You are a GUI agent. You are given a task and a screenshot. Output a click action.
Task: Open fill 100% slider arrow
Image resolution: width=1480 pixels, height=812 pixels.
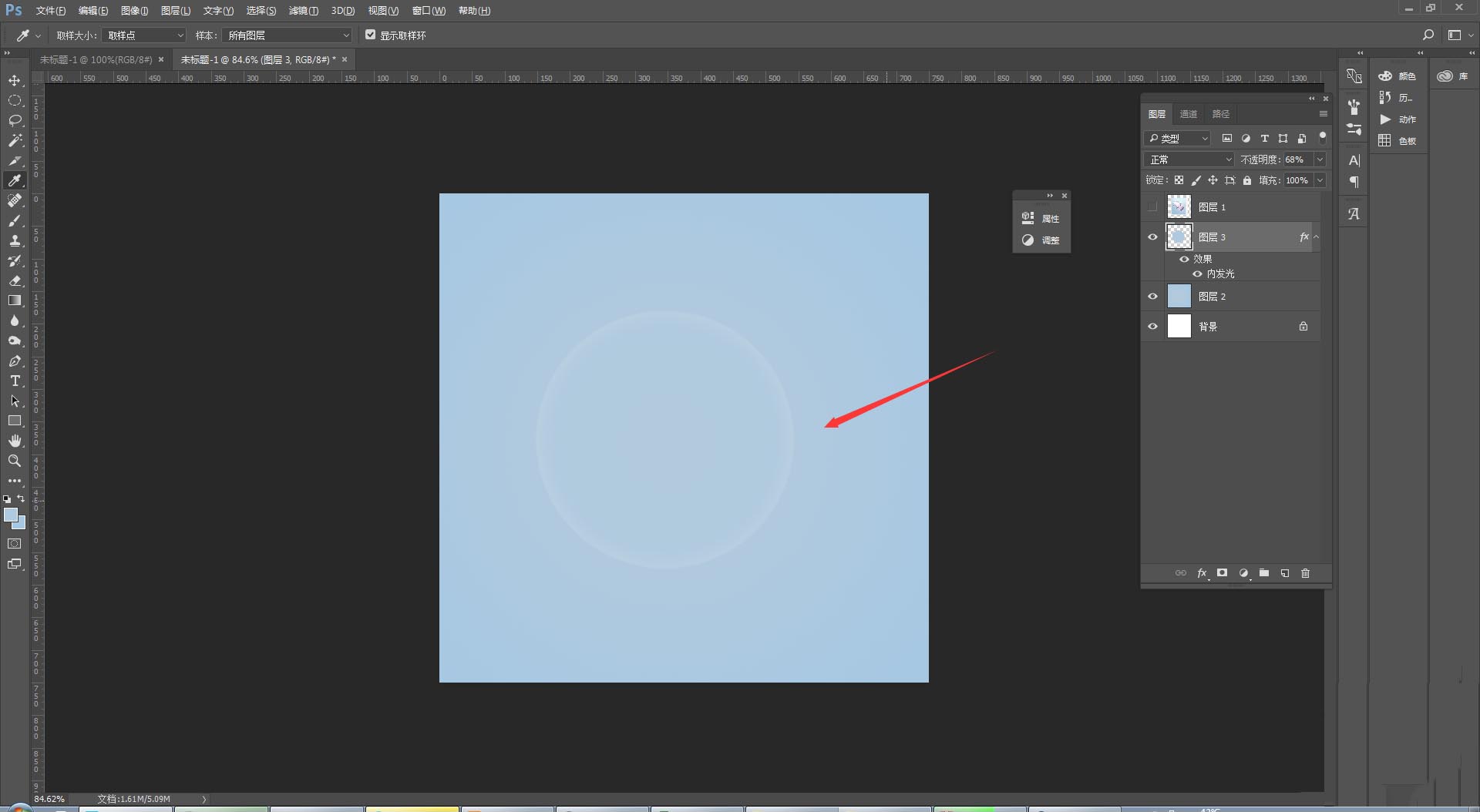click(1320, 180)
